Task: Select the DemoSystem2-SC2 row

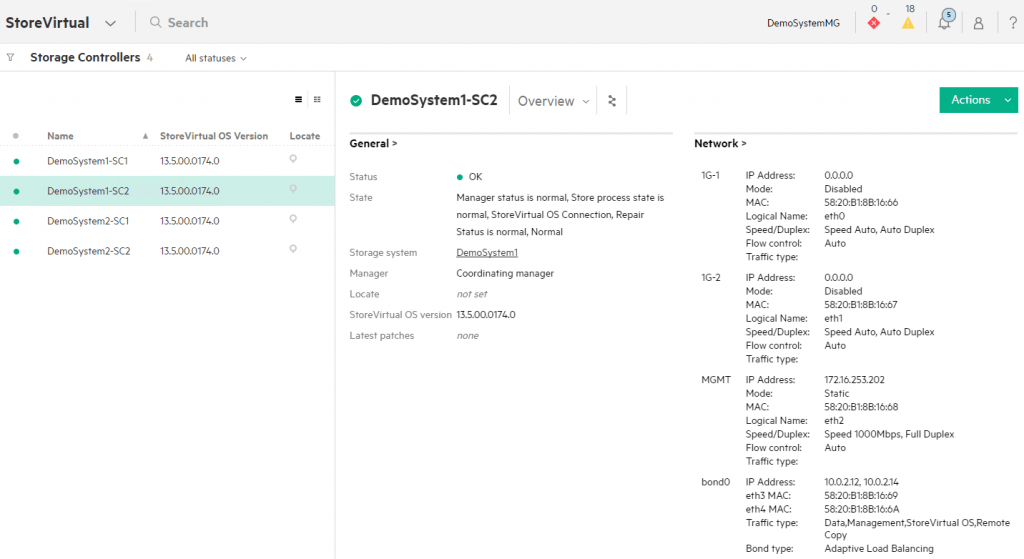Action: pos(167,251)
